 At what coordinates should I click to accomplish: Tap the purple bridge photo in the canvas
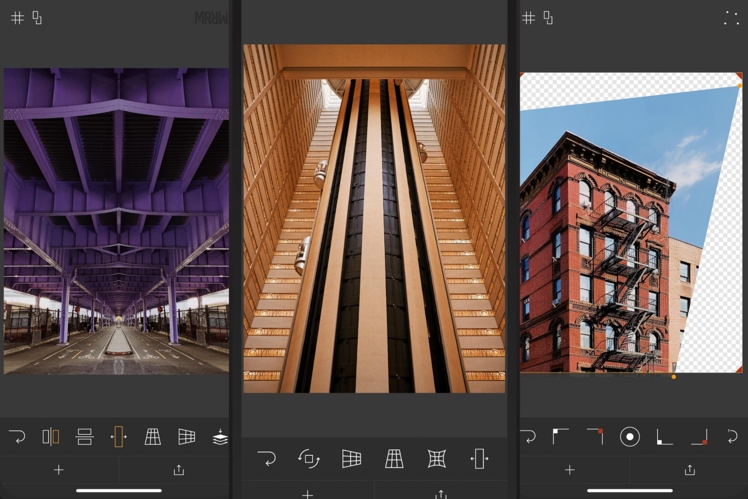(x=116, y=220)
